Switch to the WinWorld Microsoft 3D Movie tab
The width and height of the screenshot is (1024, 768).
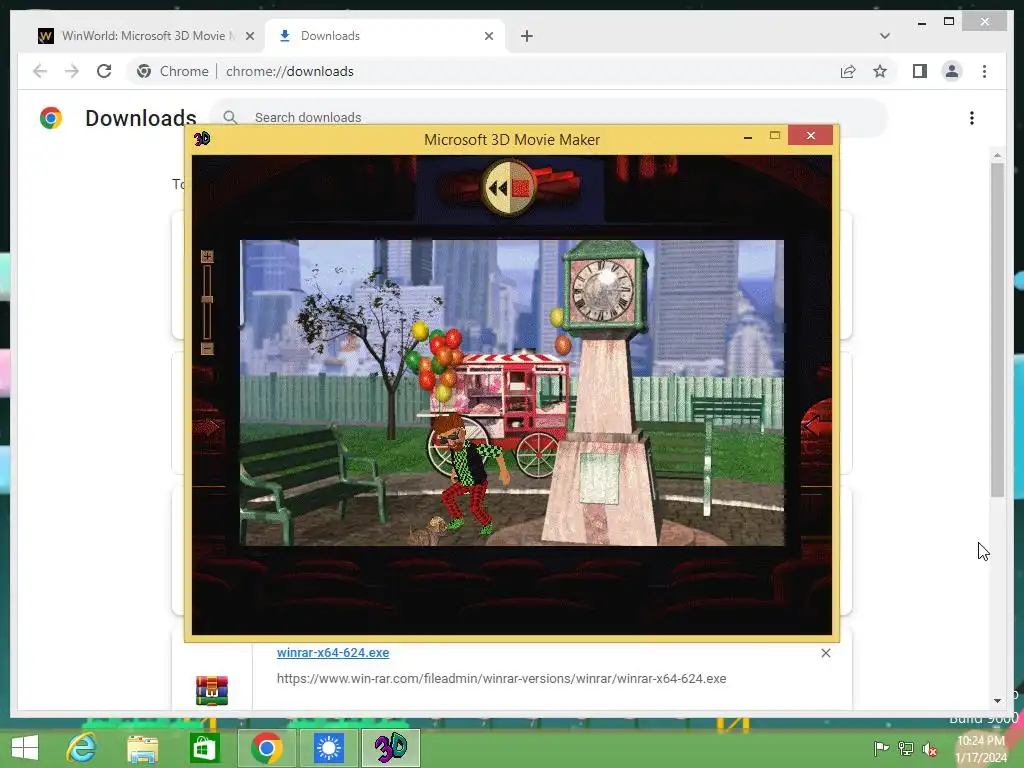146,36
